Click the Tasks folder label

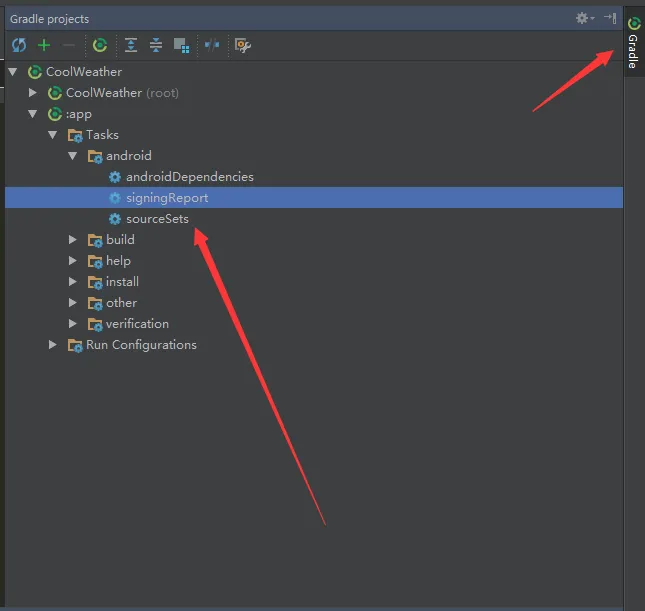(x=102, y=135)
